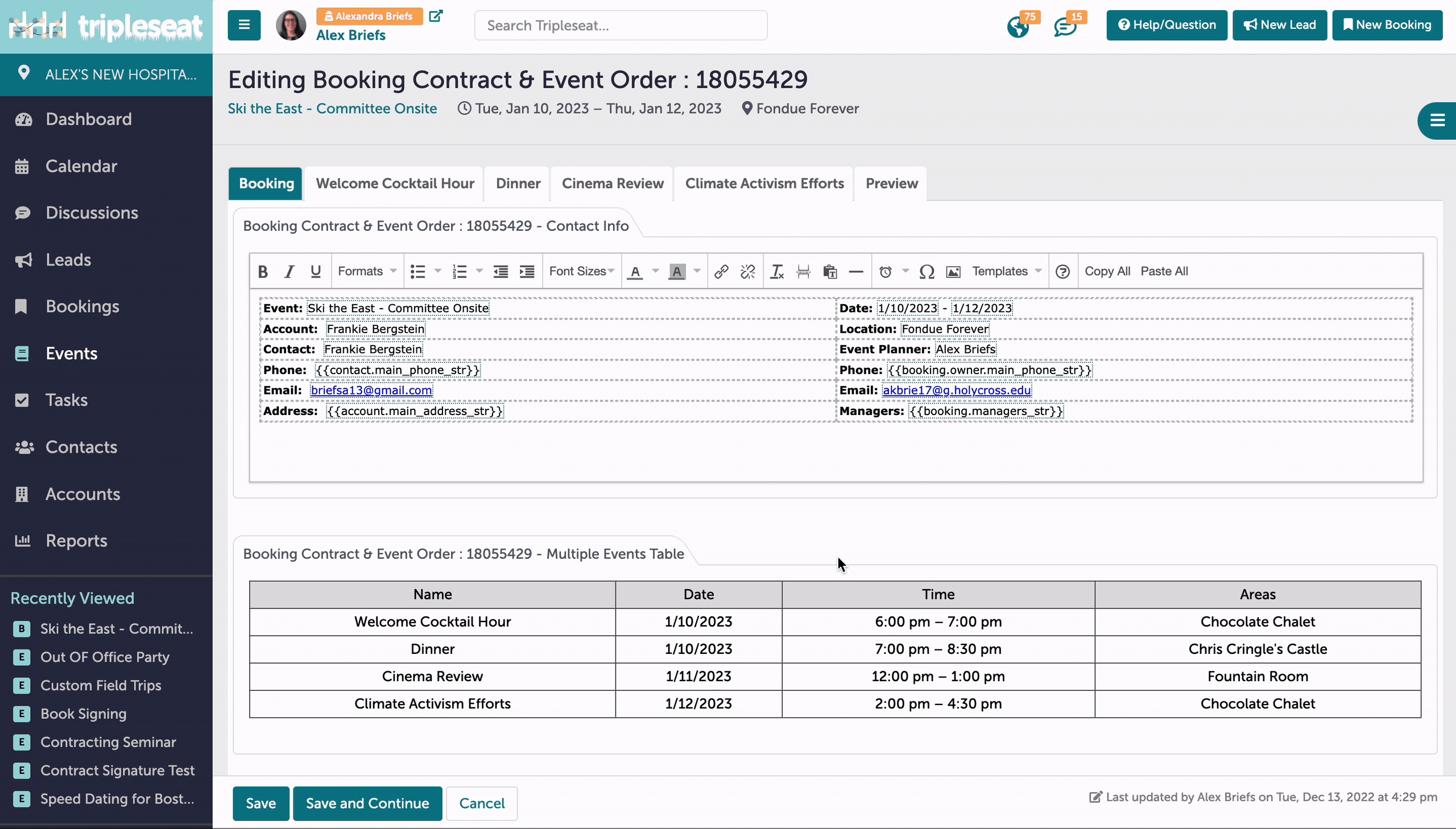Open the Font Sizes dropdown
This screenshot has width=1456, height=829.
click(581, 272)
